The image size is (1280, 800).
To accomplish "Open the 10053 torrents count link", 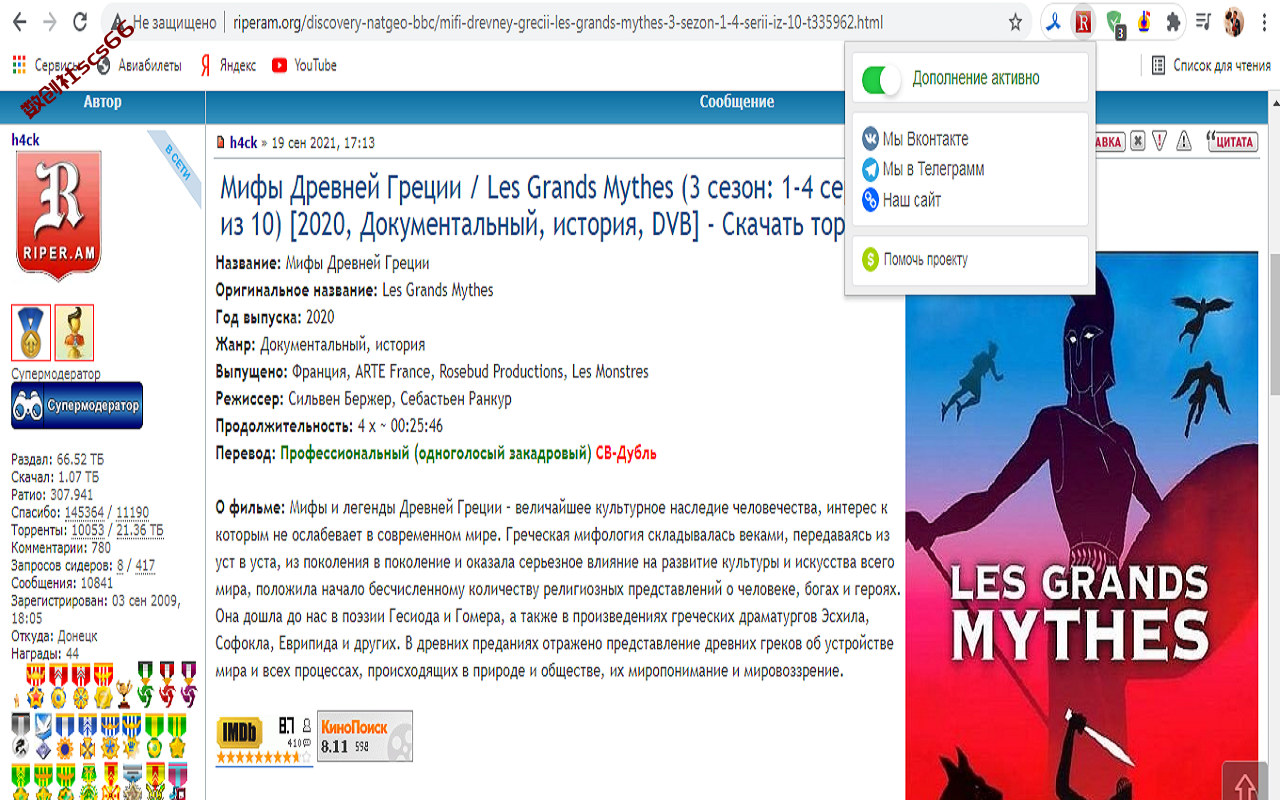I will 87,530.
